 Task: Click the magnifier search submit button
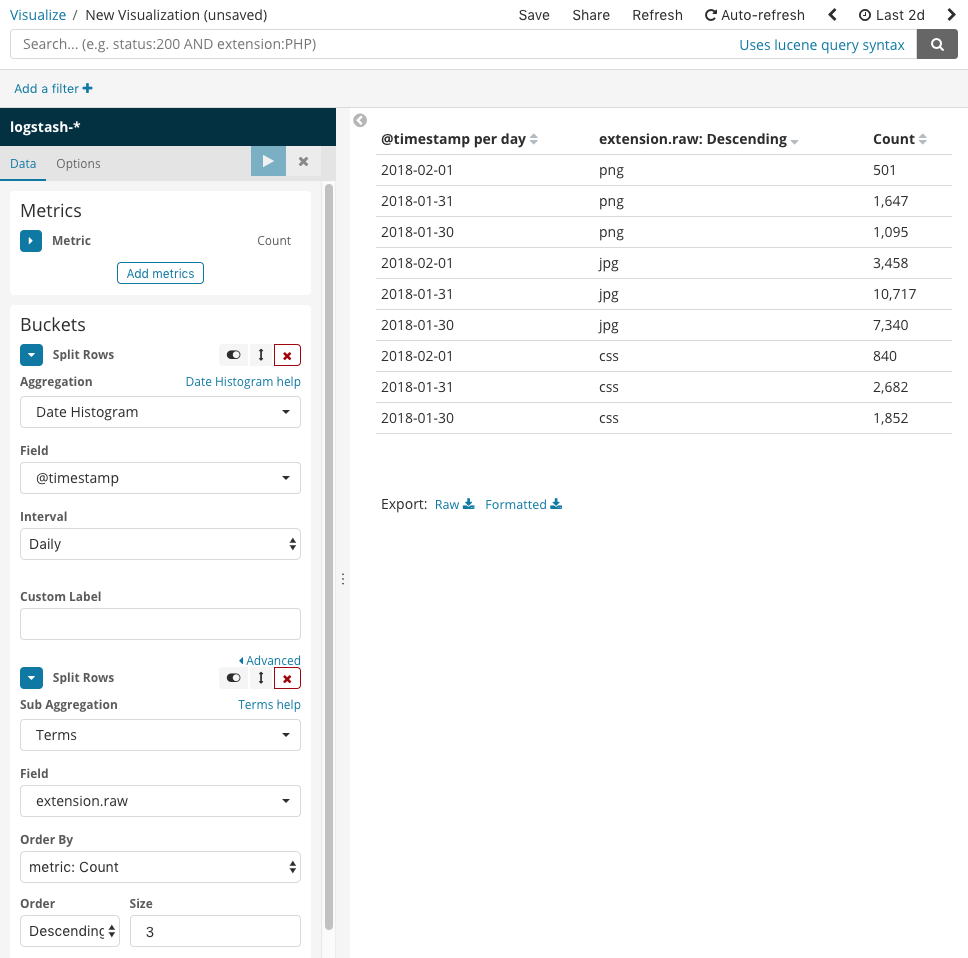(x=937, y=44)
